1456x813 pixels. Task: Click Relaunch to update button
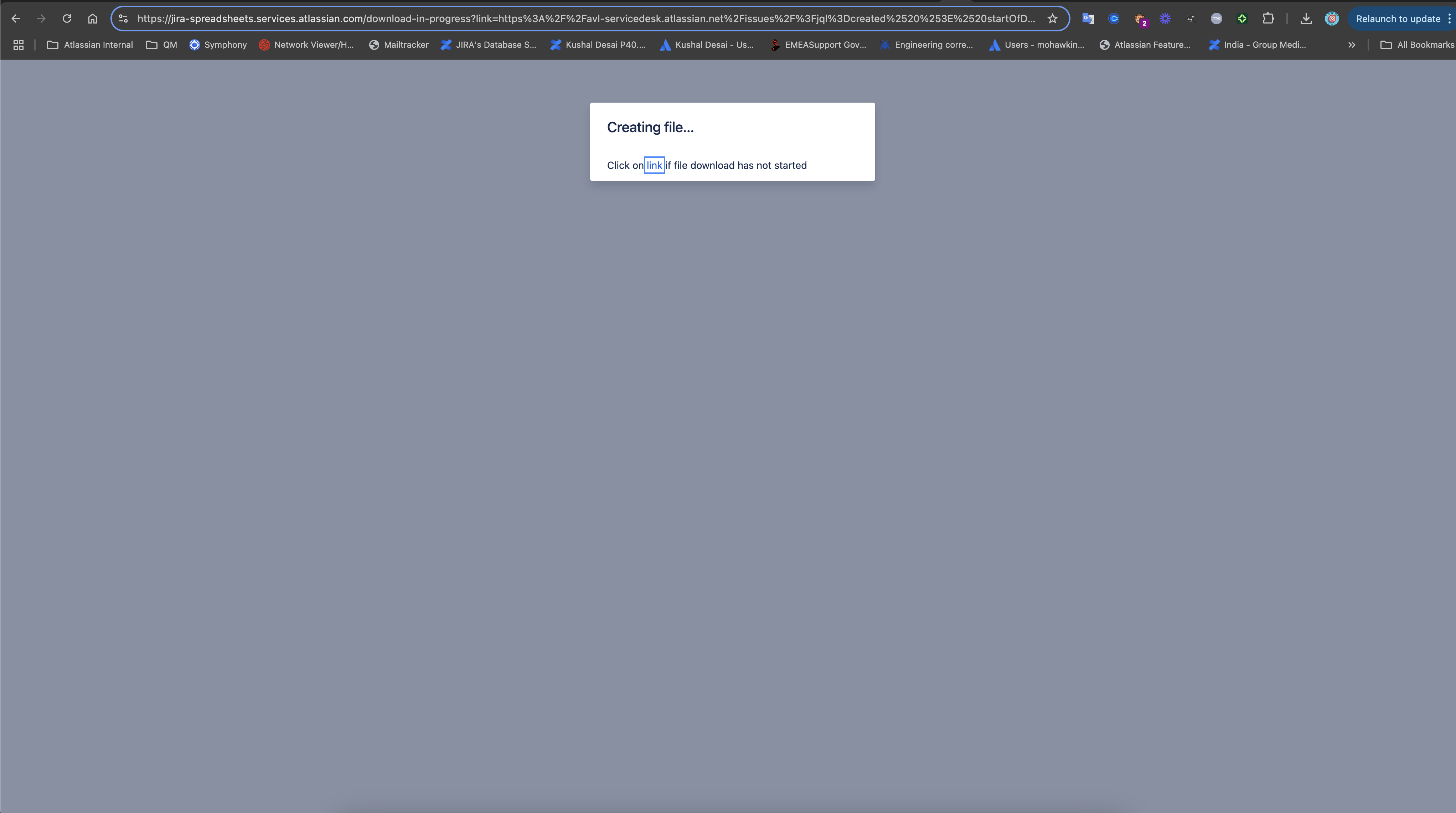tap(1397, 19)
